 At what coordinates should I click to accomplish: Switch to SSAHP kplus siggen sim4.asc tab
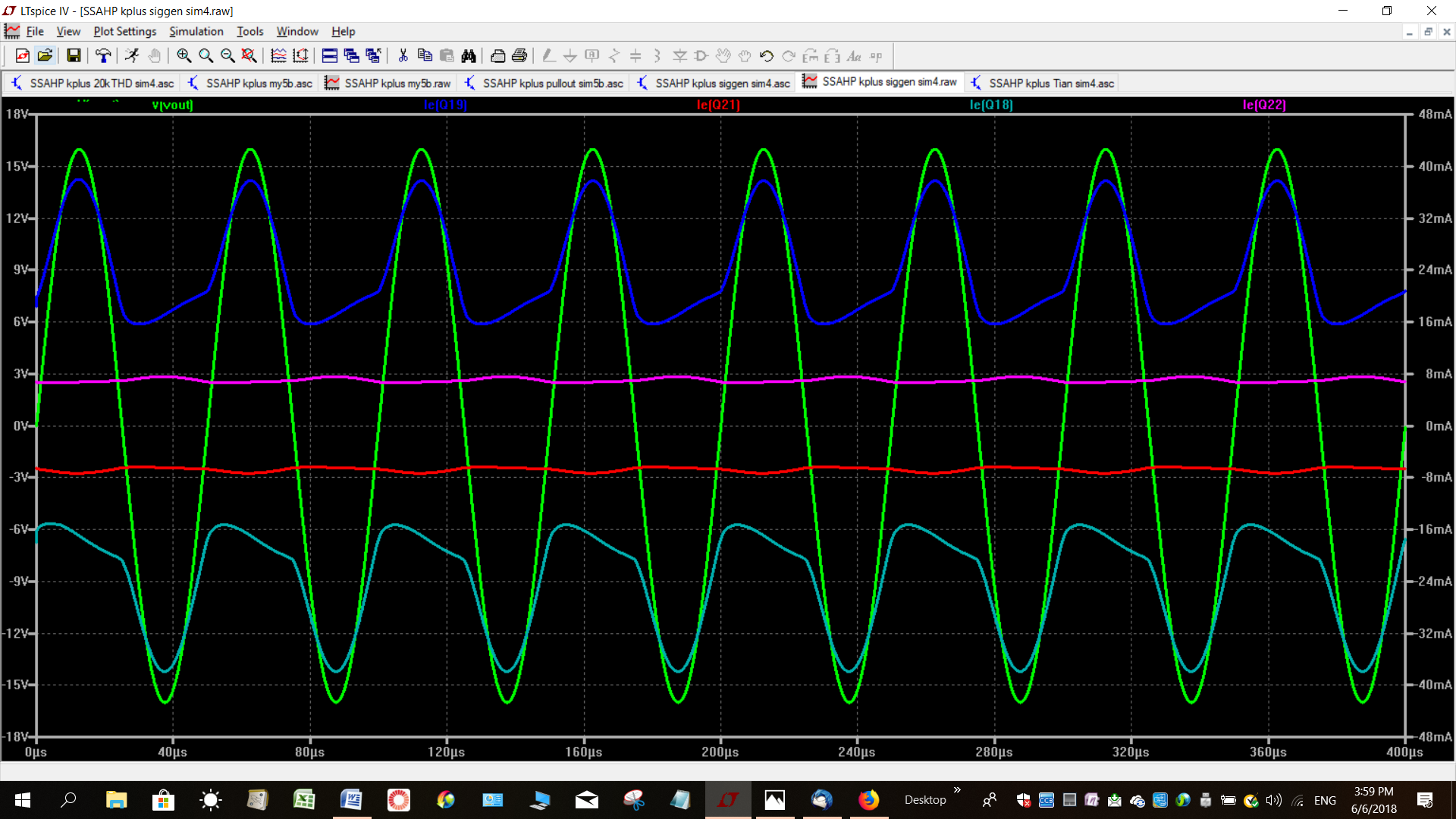tap(714, 83)
